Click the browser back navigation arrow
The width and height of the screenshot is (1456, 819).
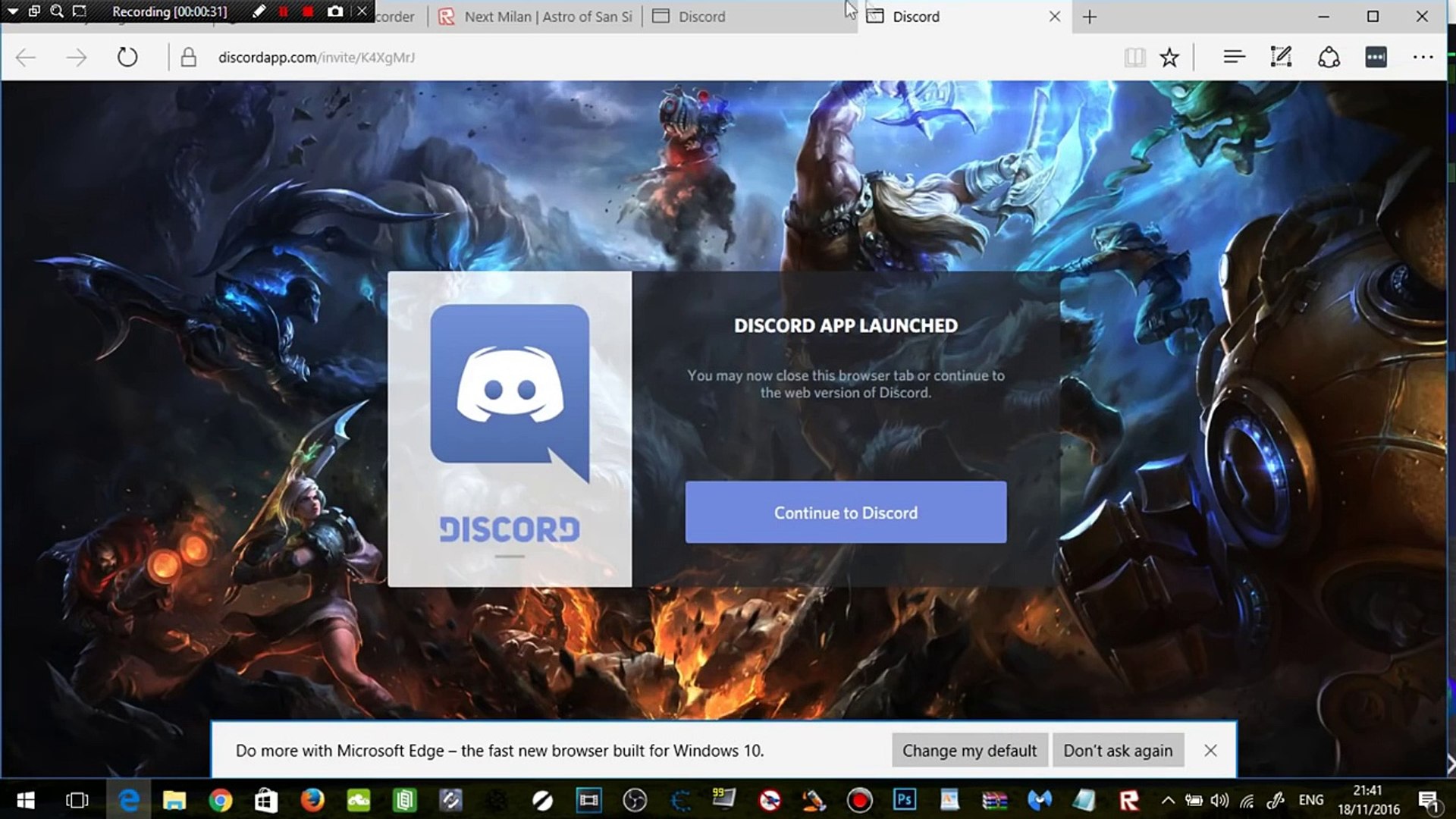coord(25,57)
